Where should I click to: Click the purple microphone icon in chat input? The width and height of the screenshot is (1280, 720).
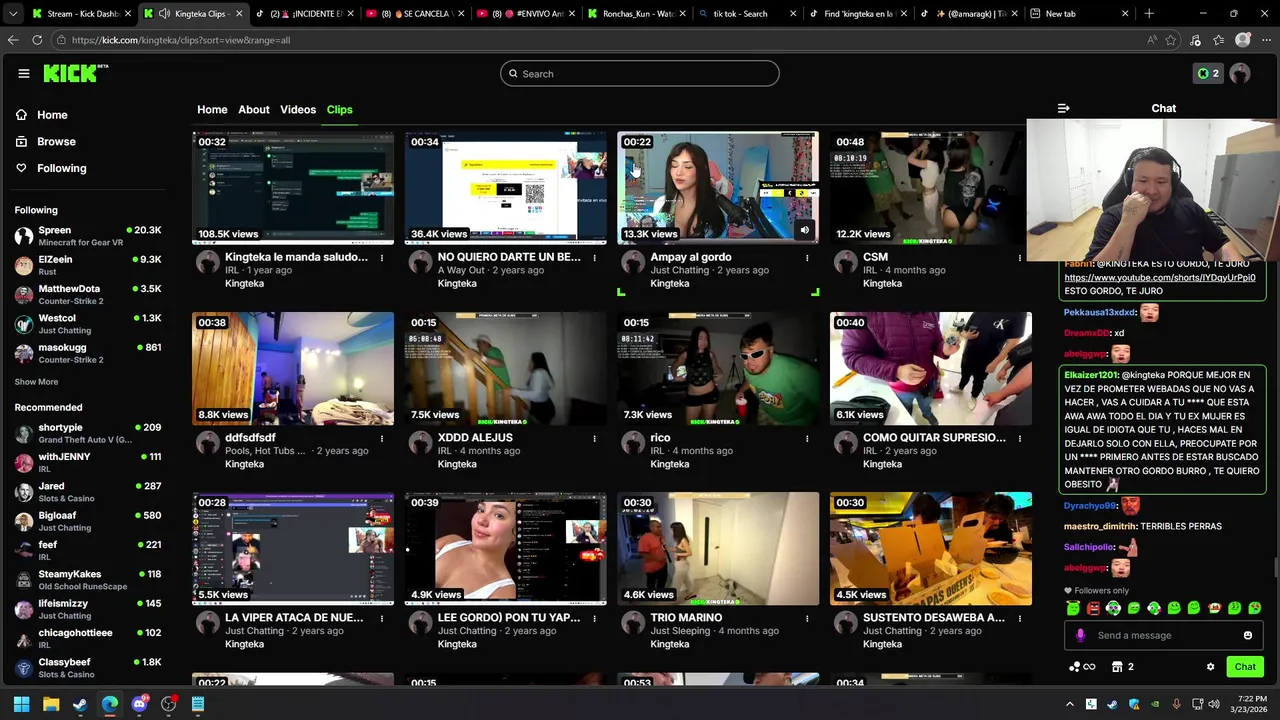[x=1080, y=635]
